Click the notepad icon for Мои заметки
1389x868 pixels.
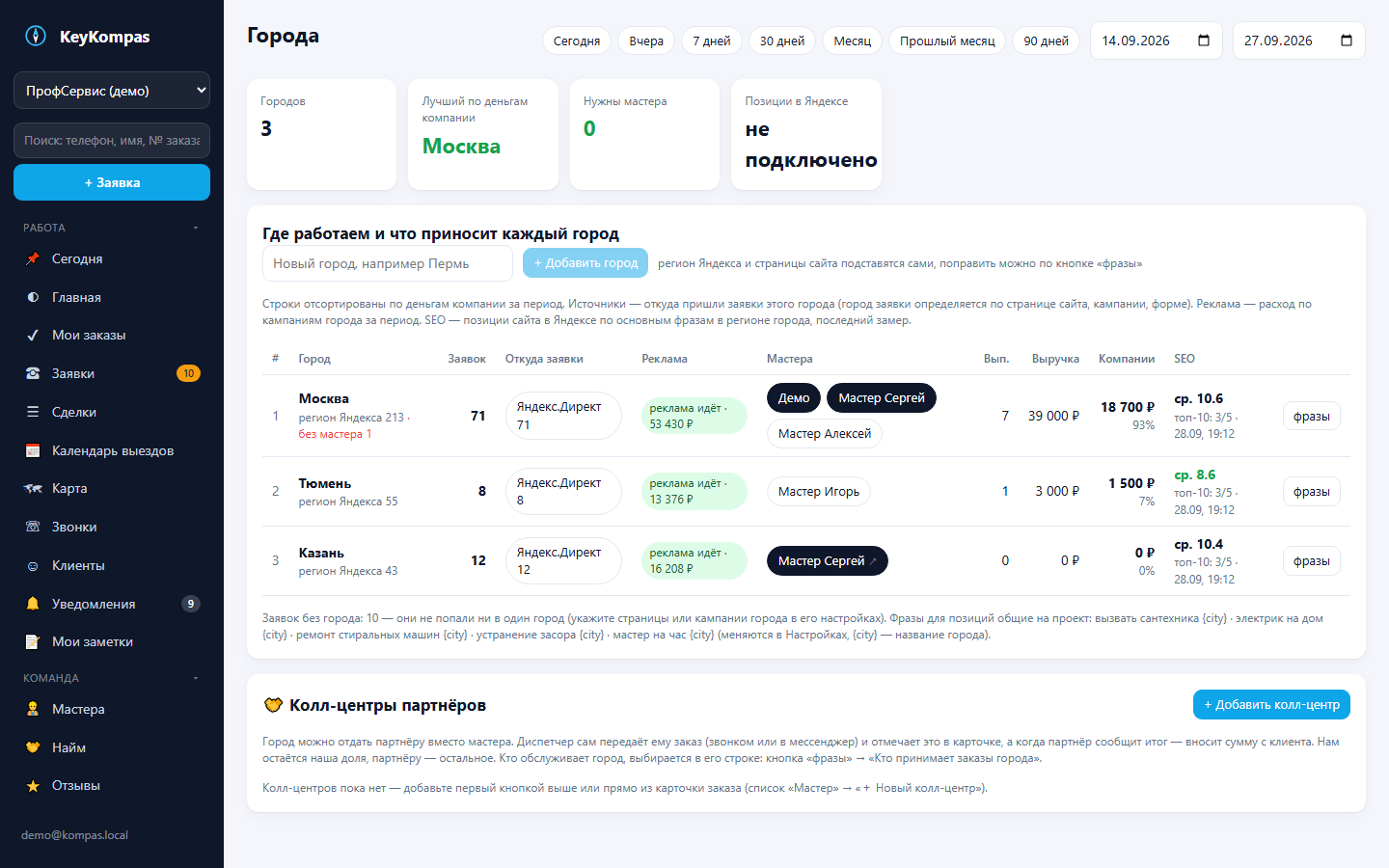pos(33,641)
